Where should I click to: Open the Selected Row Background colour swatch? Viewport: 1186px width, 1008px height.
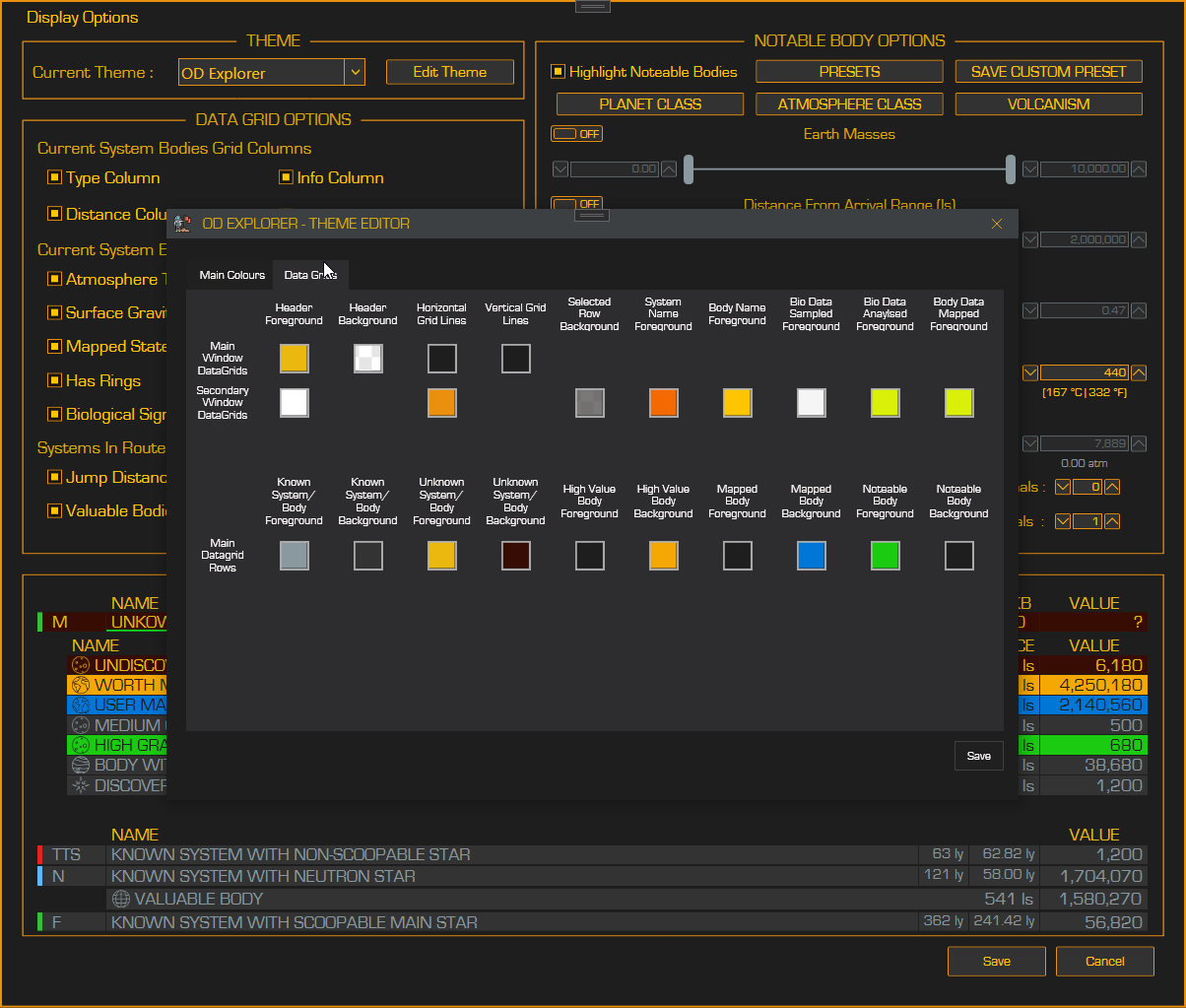[590, 403]
